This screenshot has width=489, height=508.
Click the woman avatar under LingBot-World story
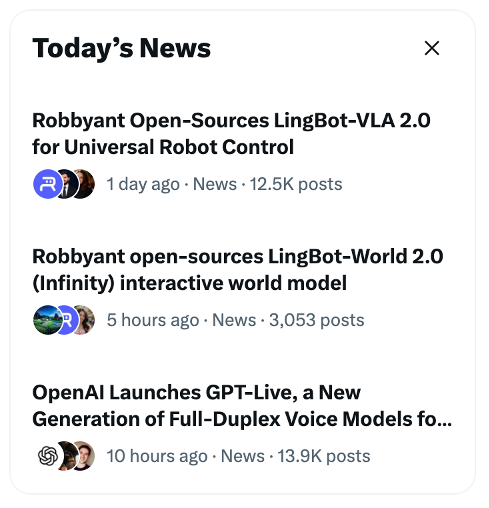[87, 320]
